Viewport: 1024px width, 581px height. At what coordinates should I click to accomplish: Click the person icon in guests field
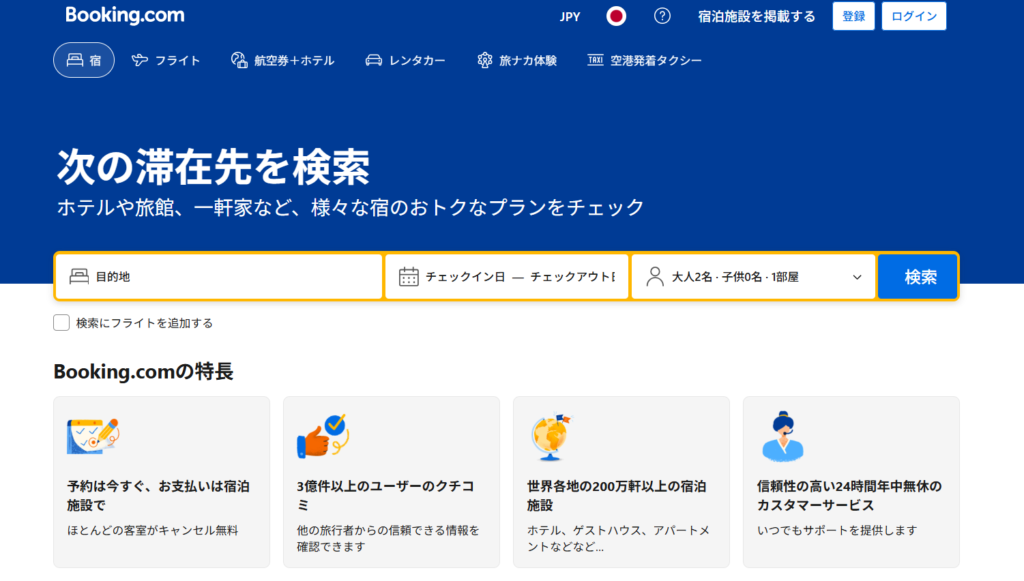(x=655, y=277)
